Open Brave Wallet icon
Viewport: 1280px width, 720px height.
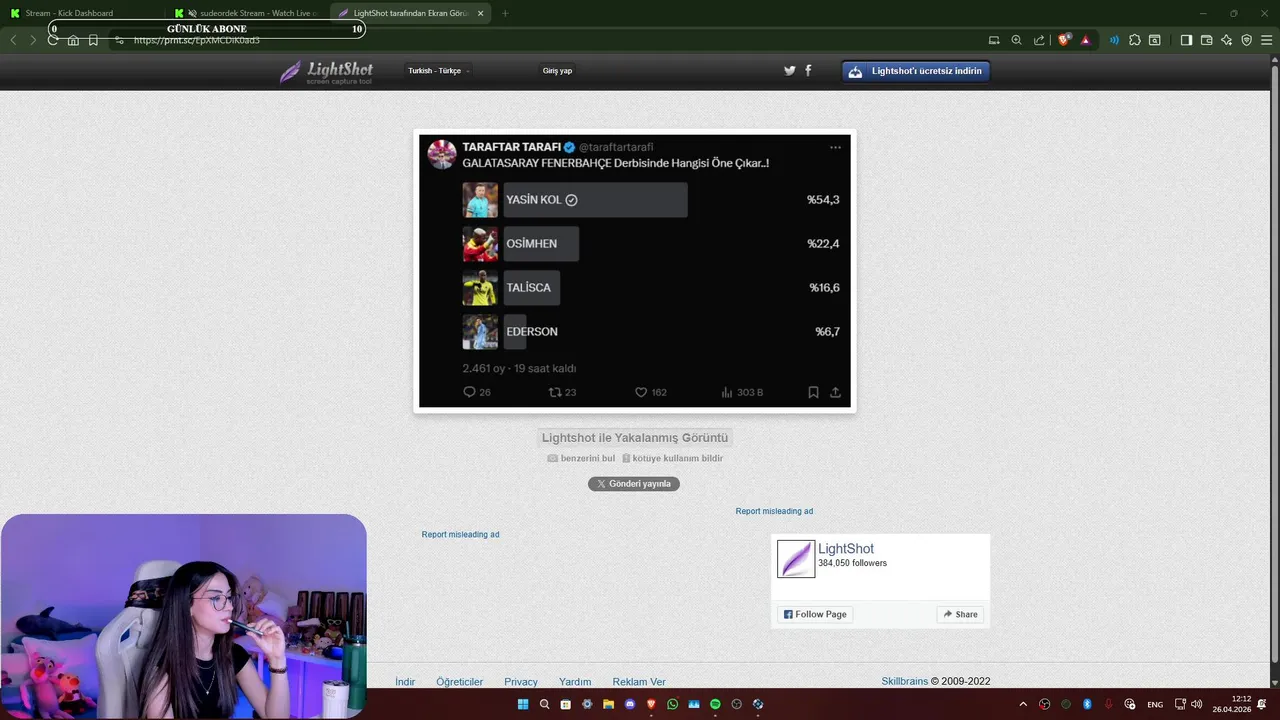[x=1206, y=40]
